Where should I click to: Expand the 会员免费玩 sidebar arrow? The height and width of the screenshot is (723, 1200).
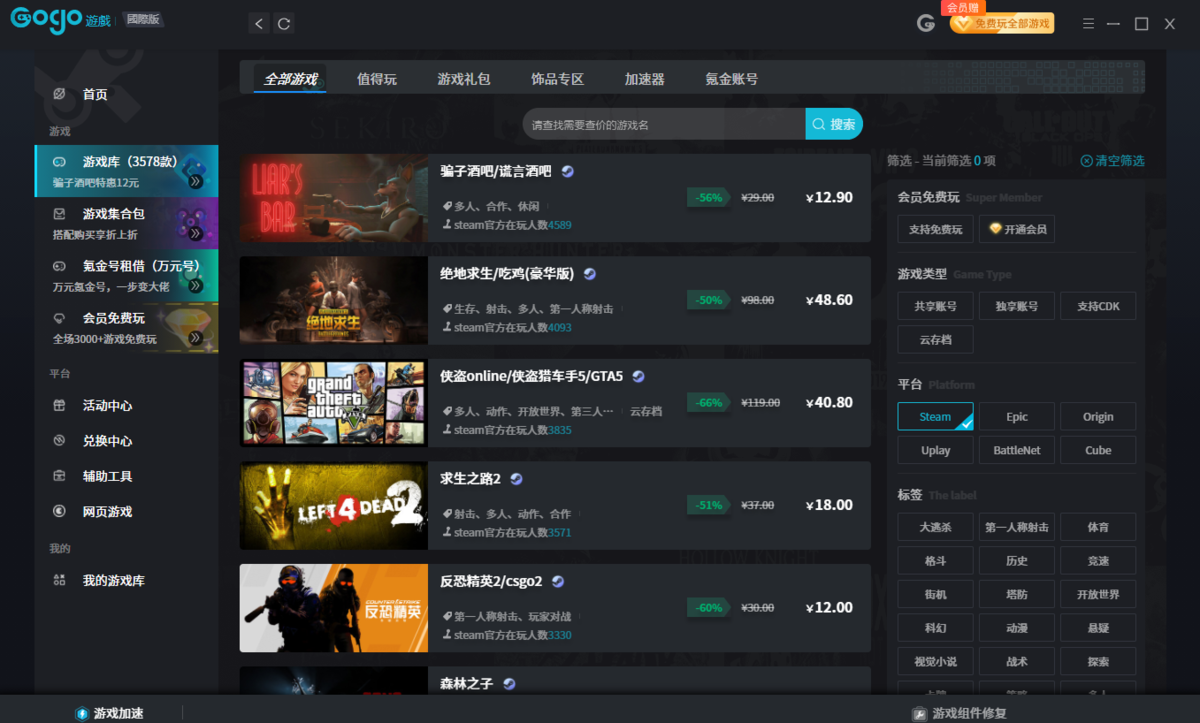point(195,338)
